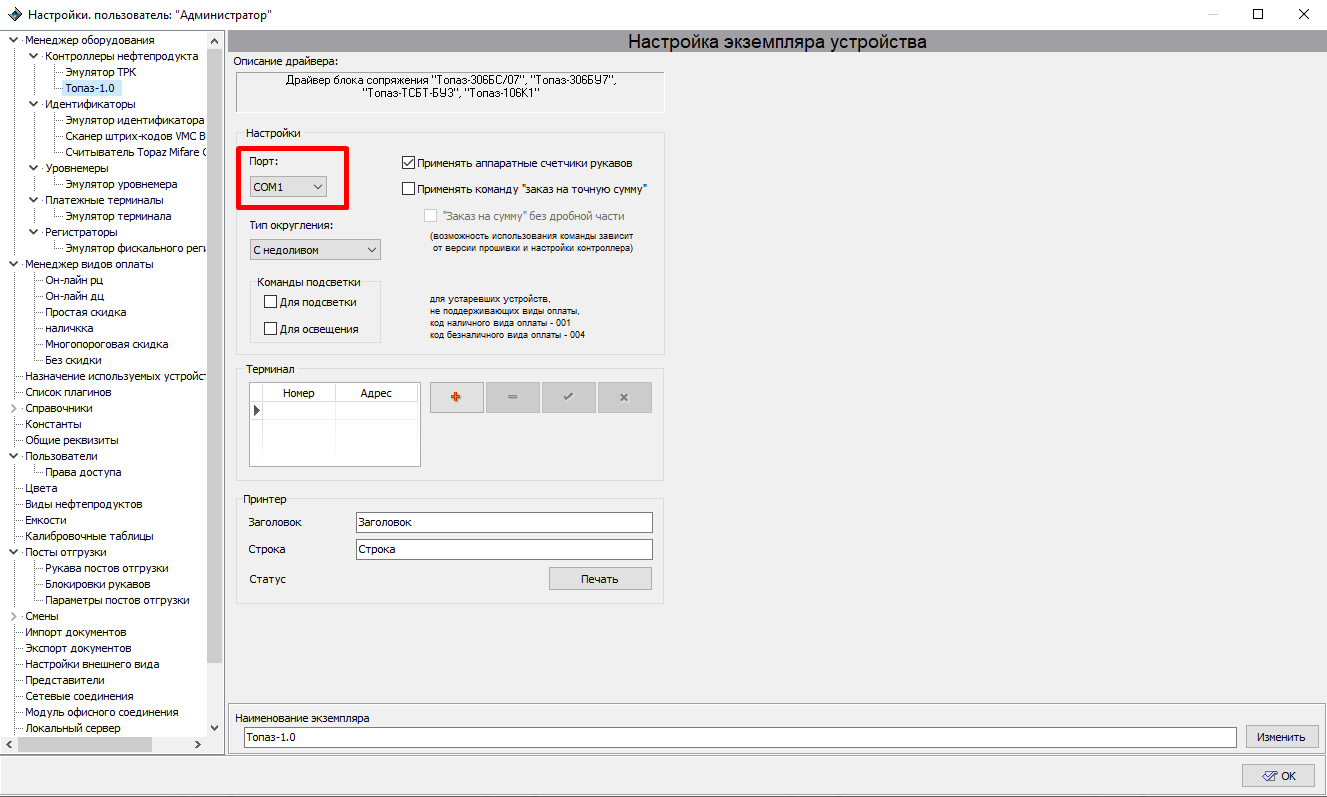The image size is (1327, 797).
Task: Open Многопороговая скидка in tree
Action: pos(107,344)
